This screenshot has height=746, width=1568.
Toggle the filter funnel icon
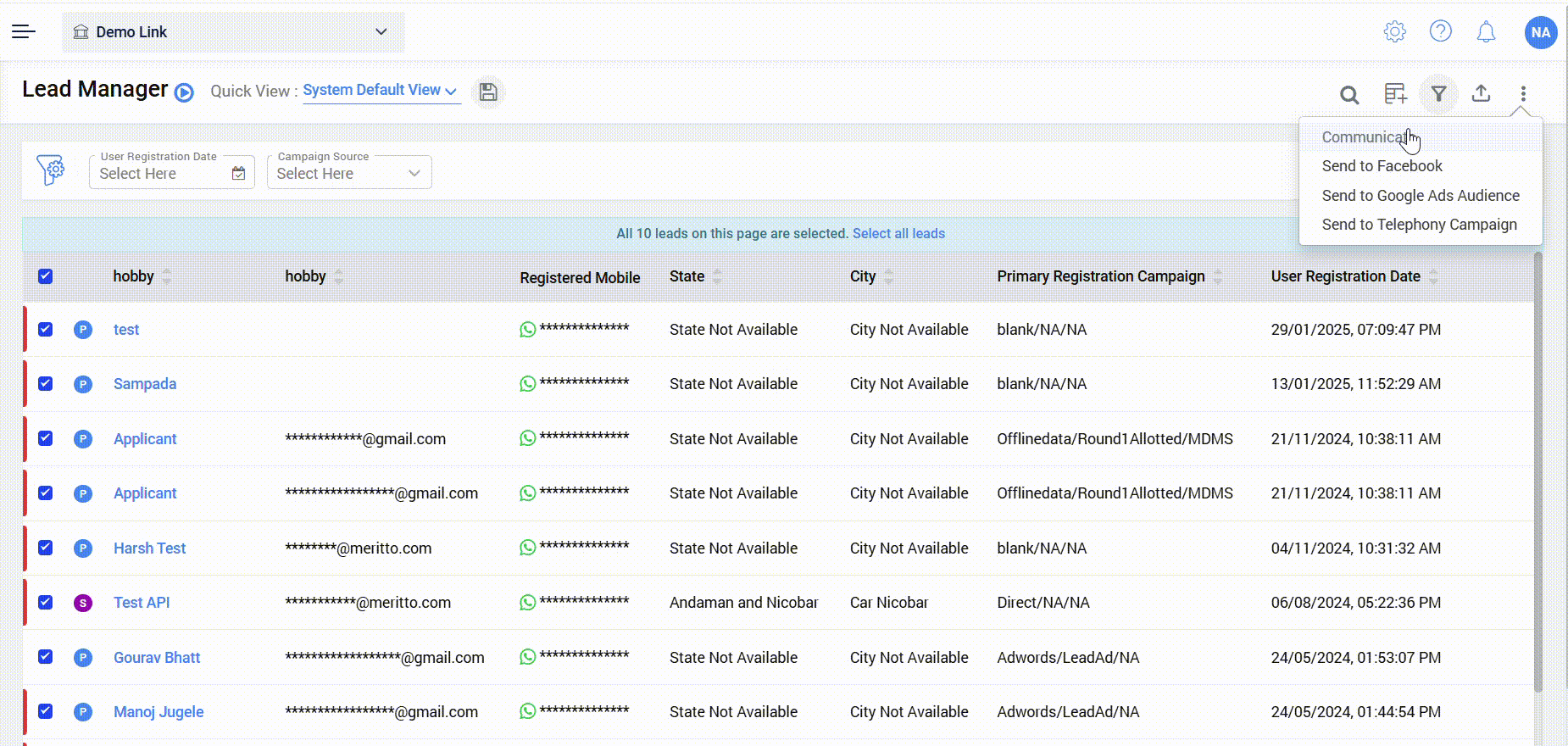point(1438,93)
